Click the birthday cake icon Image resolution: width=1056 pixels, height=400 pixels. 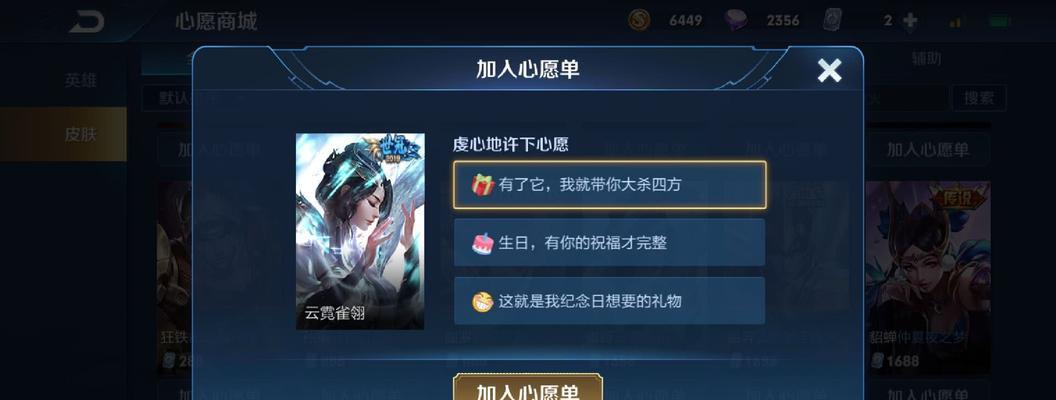tap(482, 242)
